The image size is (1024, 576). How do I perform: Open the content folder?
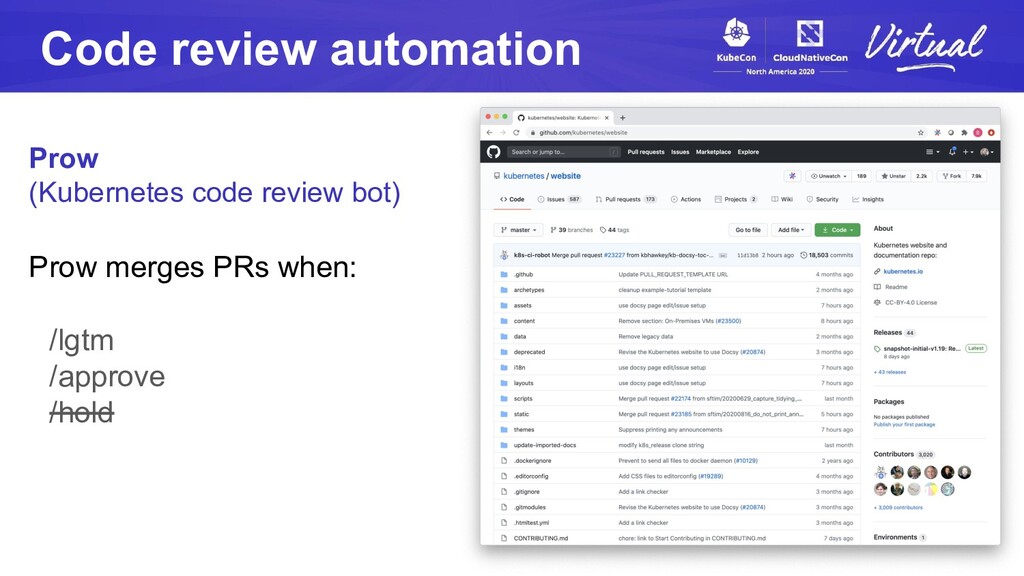pos(524,321)
